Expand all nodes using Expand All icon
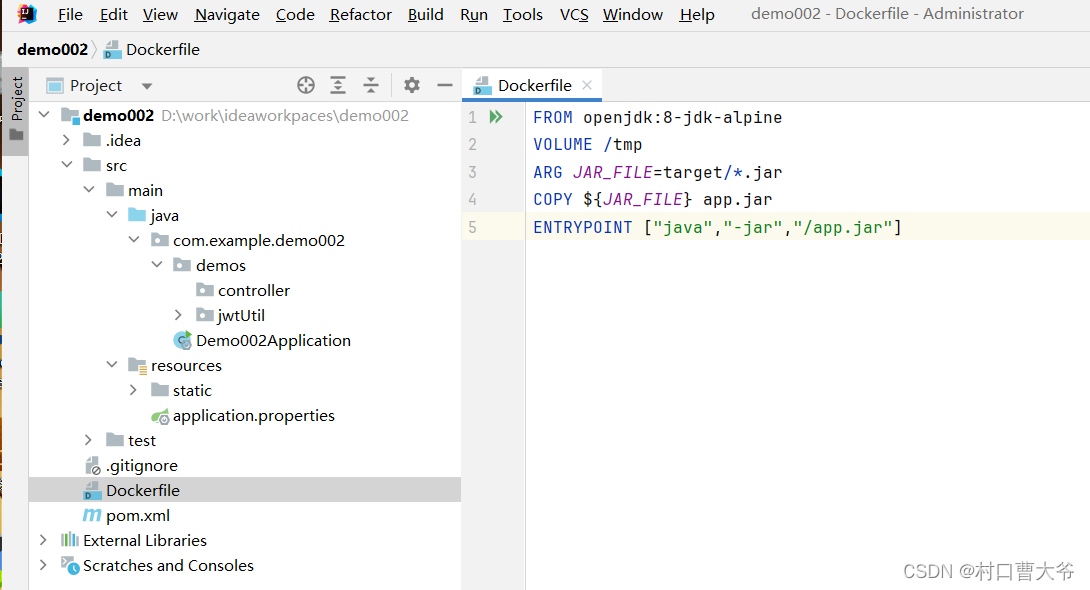Screen dimensions: 1090x590 (x=338, y=86)
